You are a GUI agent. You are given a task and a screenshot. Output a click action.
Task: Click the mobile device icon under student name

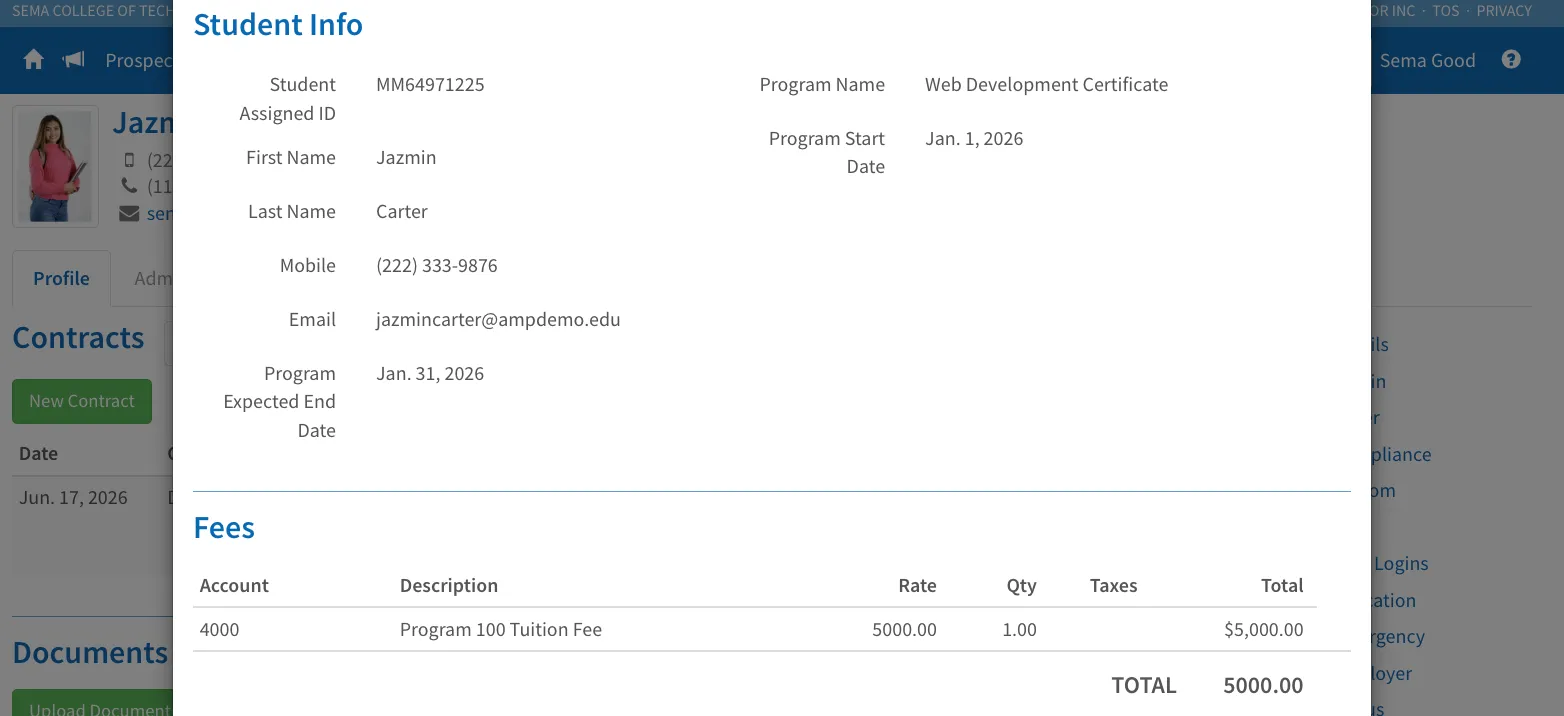coord(129,160)
